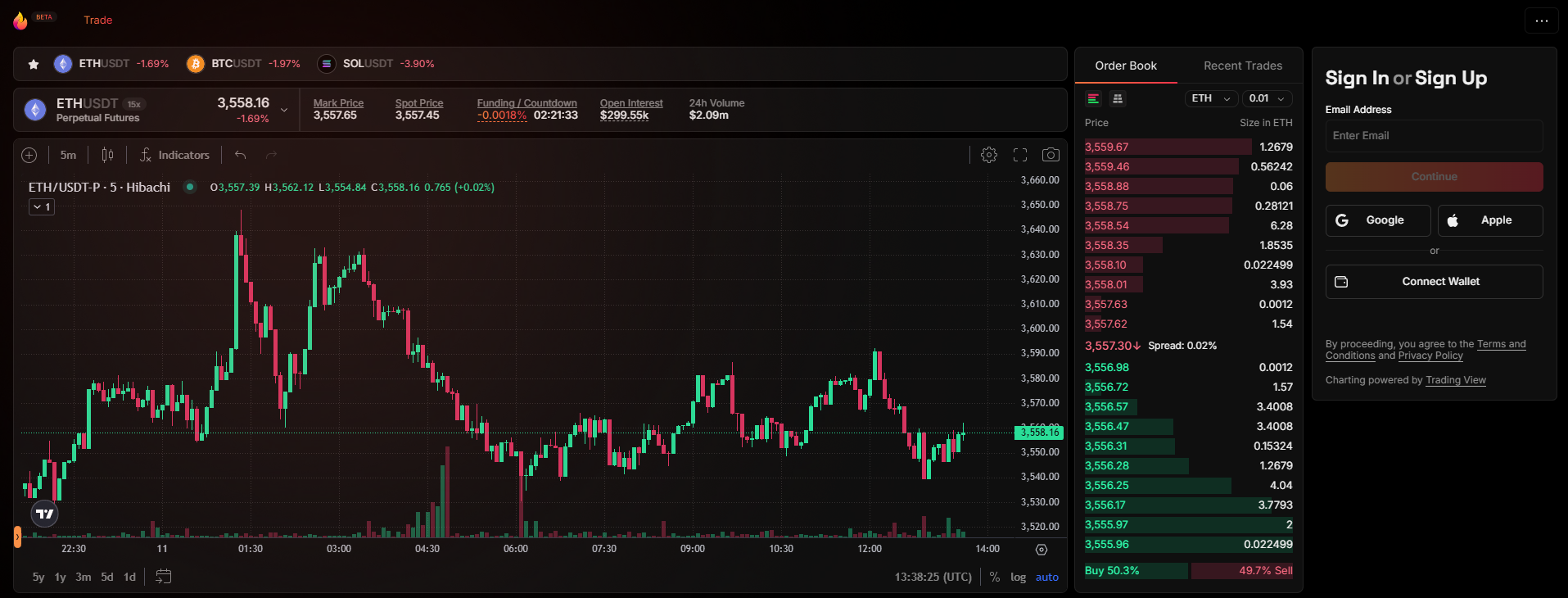Open the Trade navigation item
The height and width of the screenshot is (598, 1568).
pos(97,20)
